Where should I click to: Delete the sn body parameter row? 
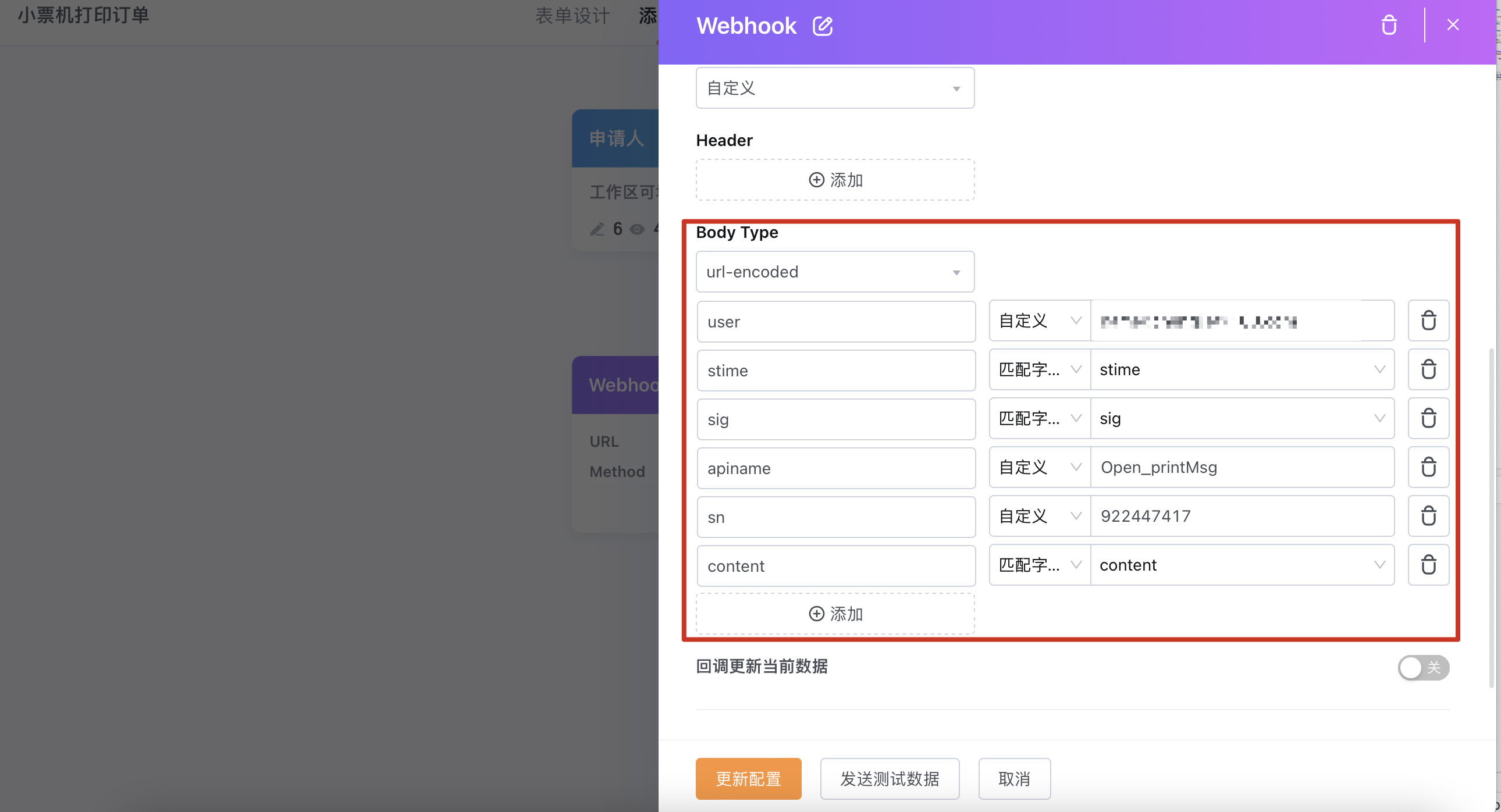[1428, 516]
